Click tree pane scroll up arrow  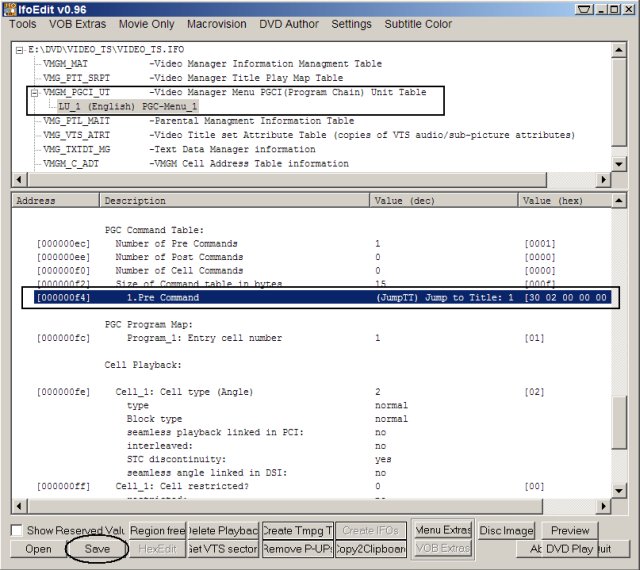(x=619, y=50)
